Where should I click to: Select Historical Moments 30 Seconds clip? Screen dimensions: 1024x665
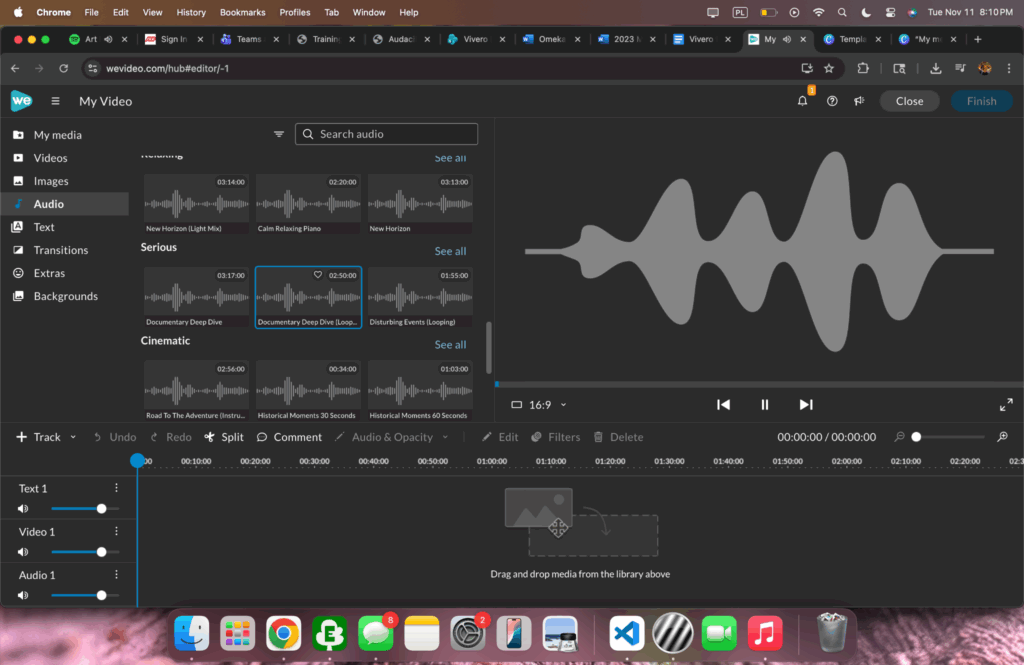pyautogui.click(x=308, y=390)
